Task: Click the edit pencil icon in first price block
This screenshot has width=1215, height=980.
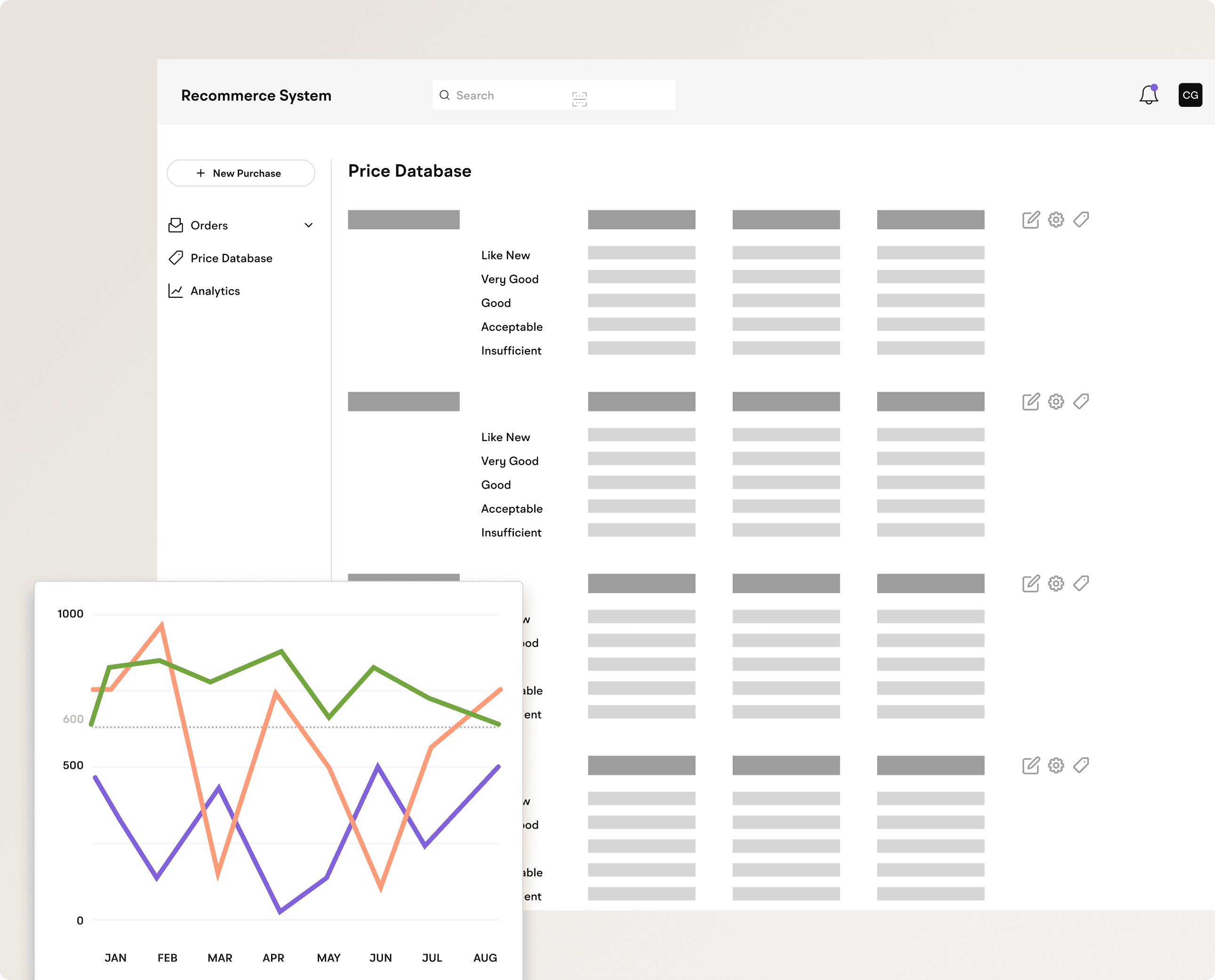Action: [1031, 220]
